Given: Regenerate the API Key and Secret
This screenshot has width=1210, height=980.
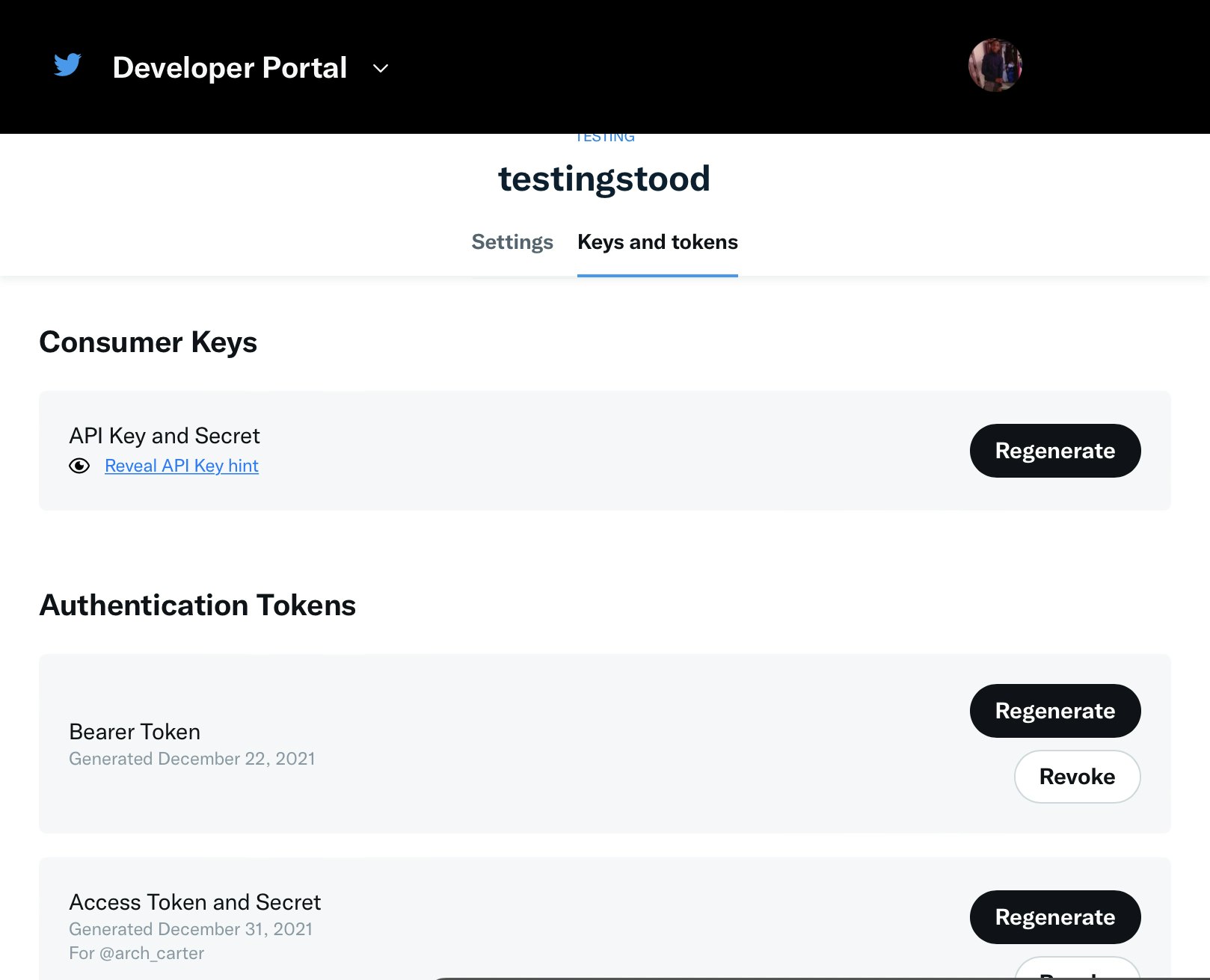Looking at the screenshot, I should (x=1054, y=451).
